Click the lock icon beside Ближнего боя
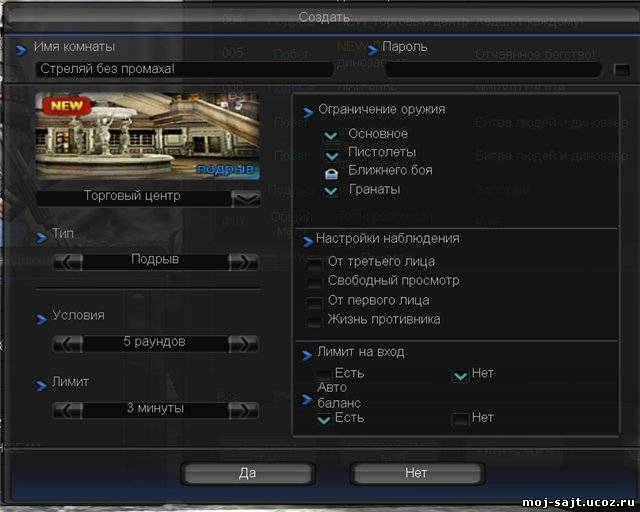Image resolution: width=640 pixels, height=512 pixels. pos(331,174)
